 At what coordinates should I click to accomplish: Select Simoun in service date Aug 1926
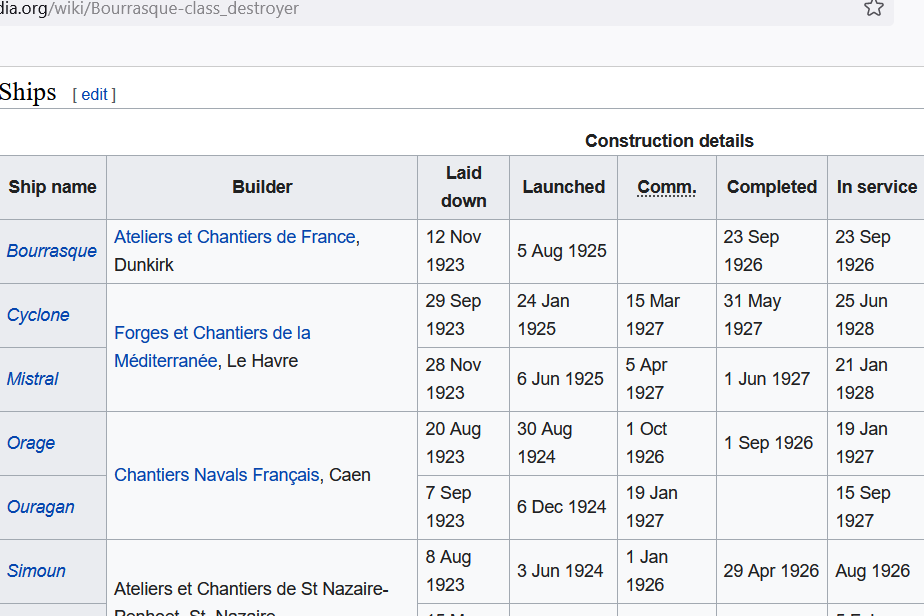click(x=873, y=571)
